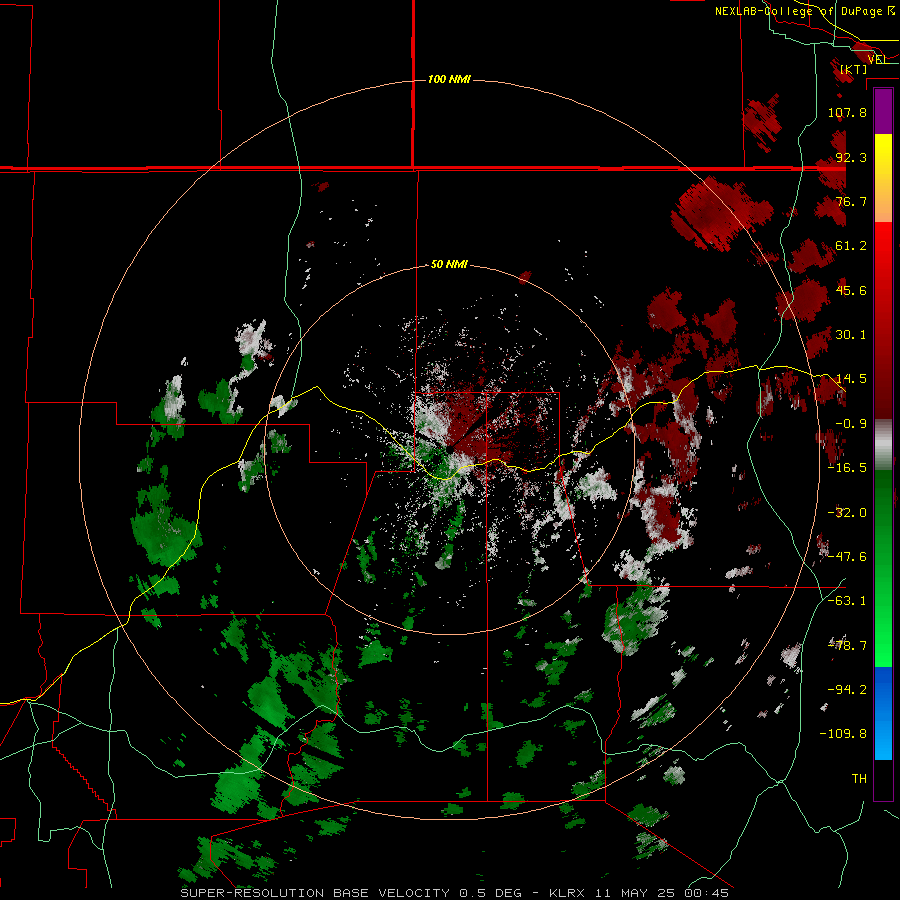Click the 100 NMI range ring label
Viewport: 900px width, 900px height.
pyautogui.click(x=449, y=79)
